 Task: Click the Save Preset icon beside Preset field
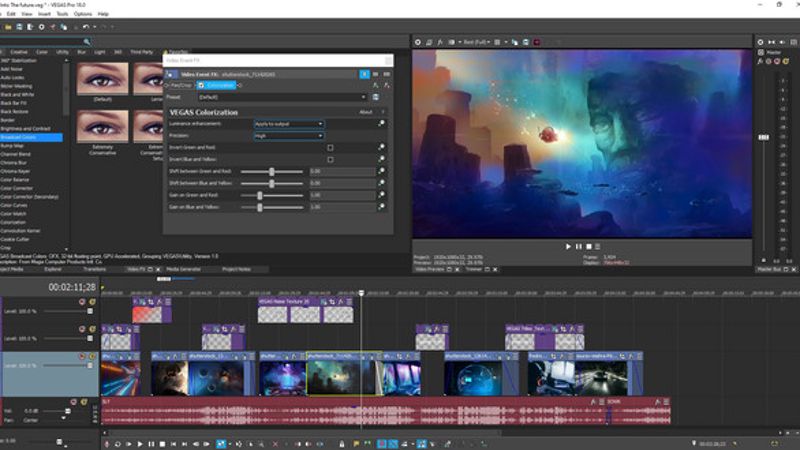click(376, 97)
